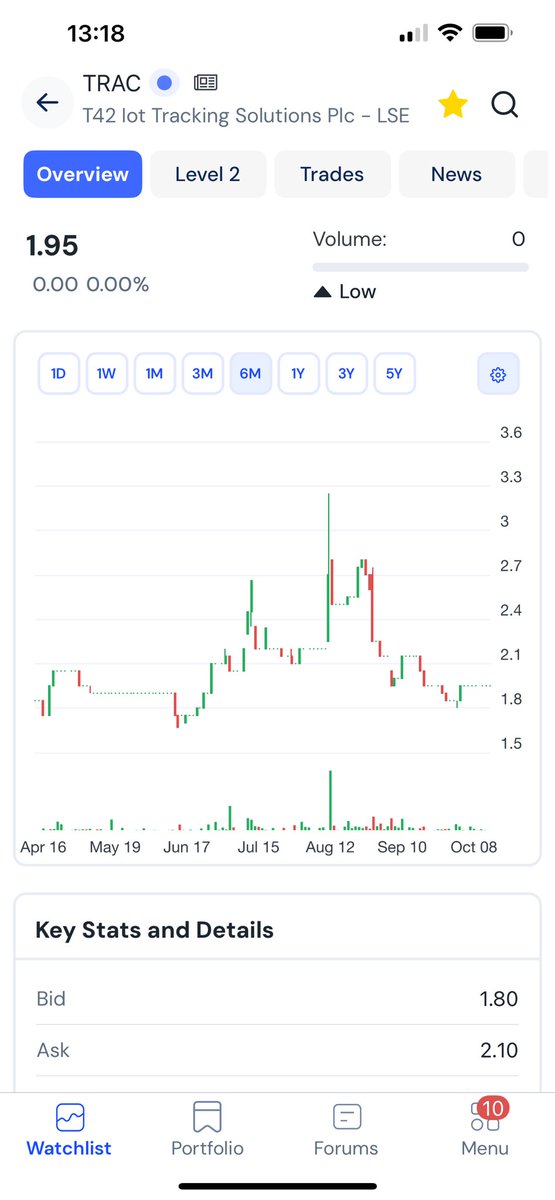Image resolution: width=555 pixels, height=1200 pixels.
Task: Set chart range to 1D
Action: 58,374
